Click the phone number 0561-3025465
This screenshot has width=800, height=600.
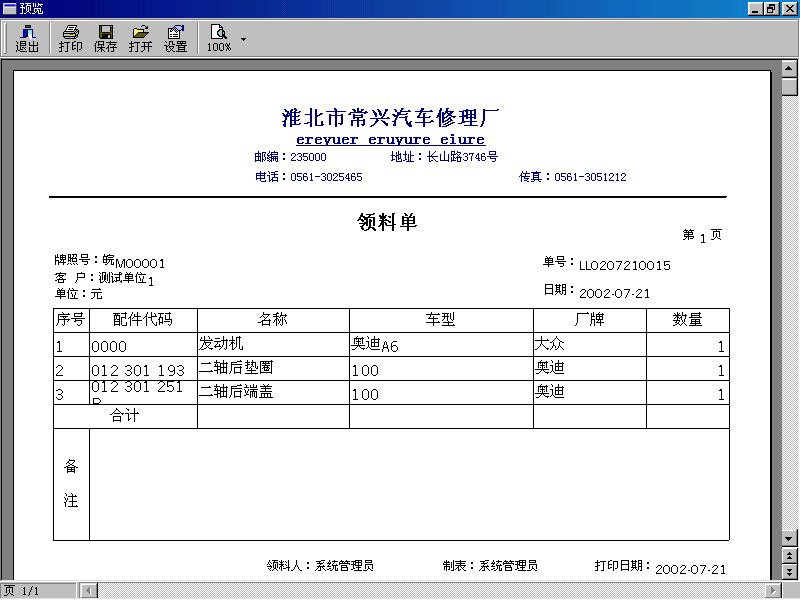327,177
